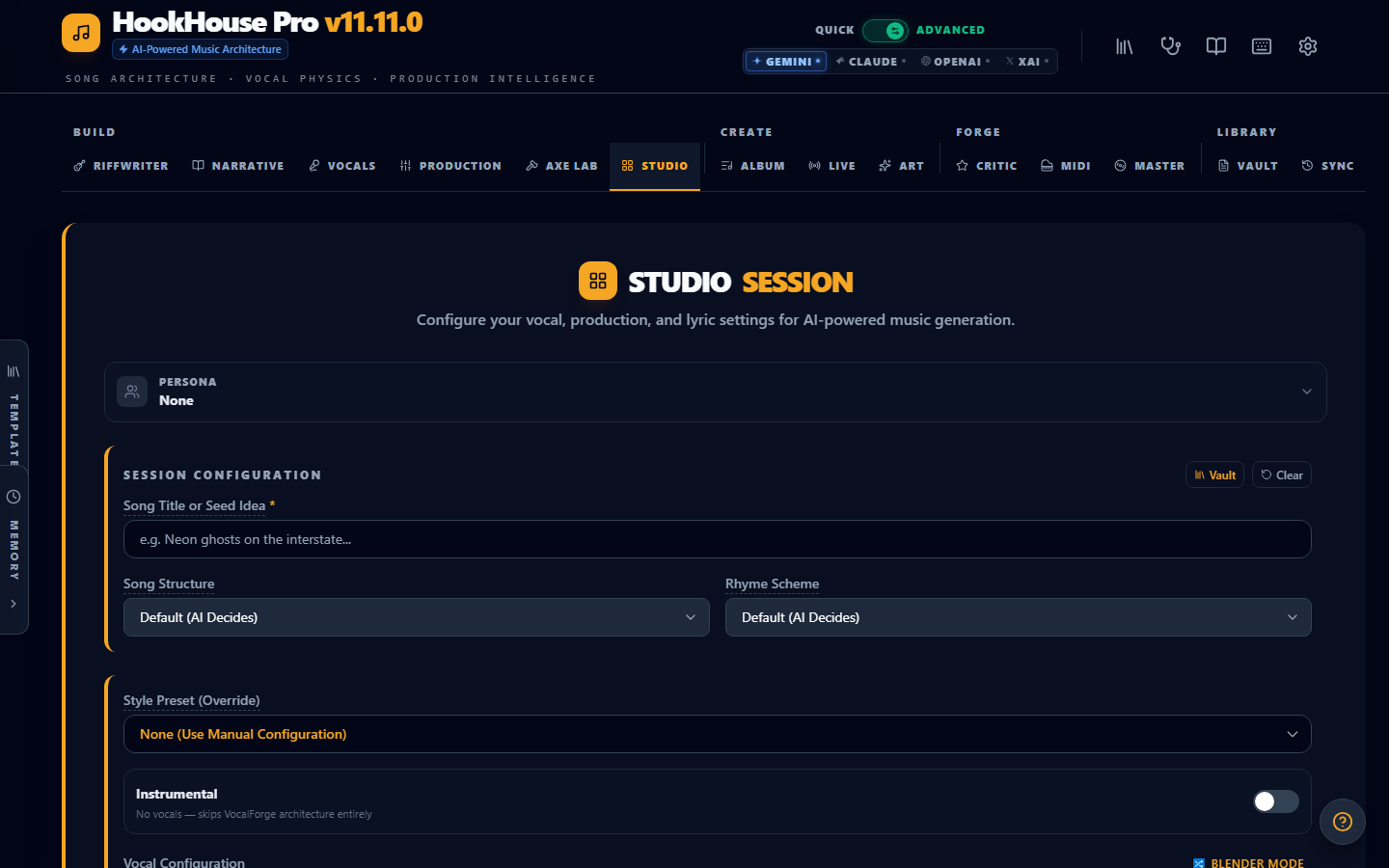Open the Memory panel clock icon

(x=14, y=496)
